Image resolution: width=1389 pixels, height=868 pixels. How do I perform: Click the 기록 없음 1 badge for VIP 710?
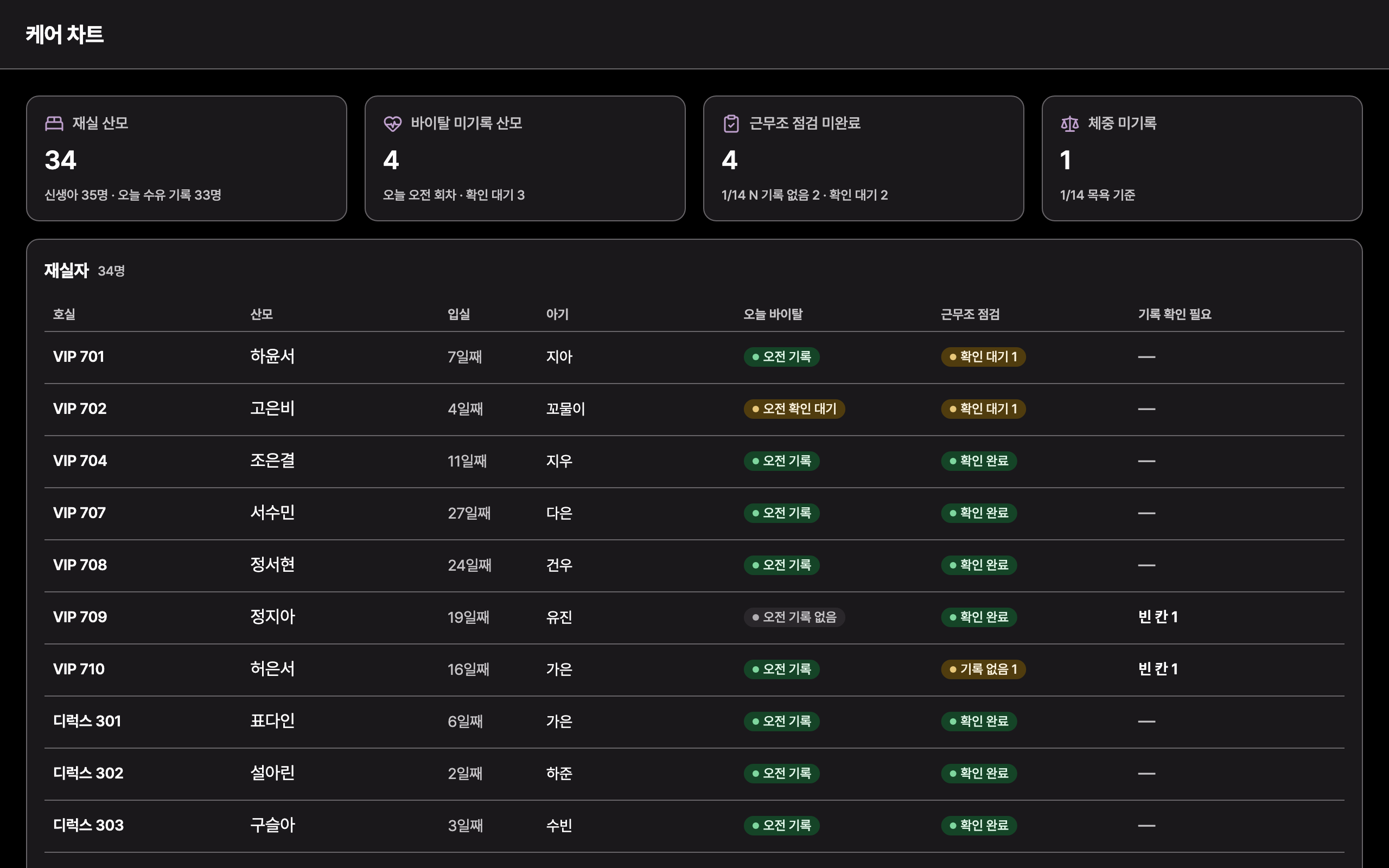(983, 669)
